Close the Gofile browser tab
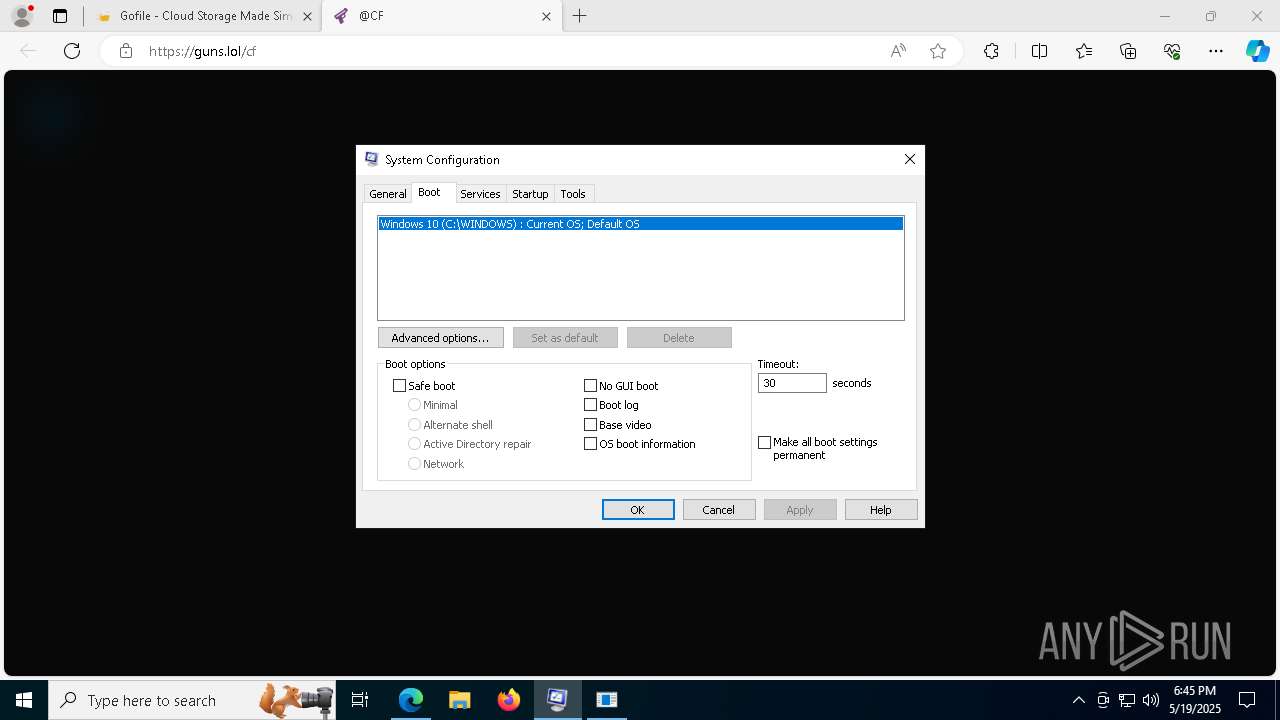1280x720 pixels. (307, 16)
